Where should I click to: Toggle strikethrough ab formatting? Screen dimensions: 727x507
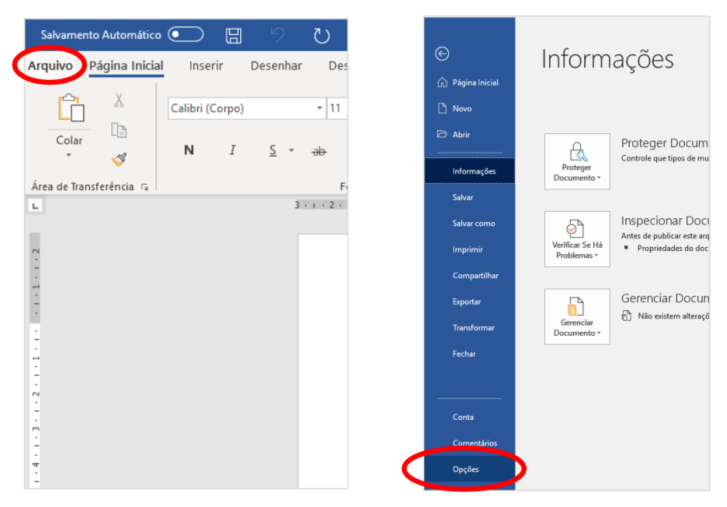coord(319,151)
